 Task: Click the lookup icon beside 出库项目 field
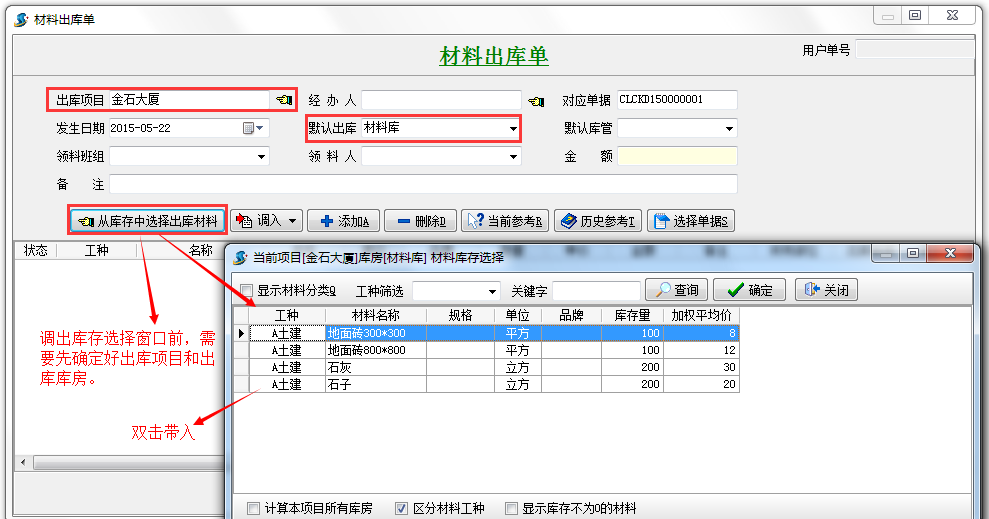click(284, 100)
